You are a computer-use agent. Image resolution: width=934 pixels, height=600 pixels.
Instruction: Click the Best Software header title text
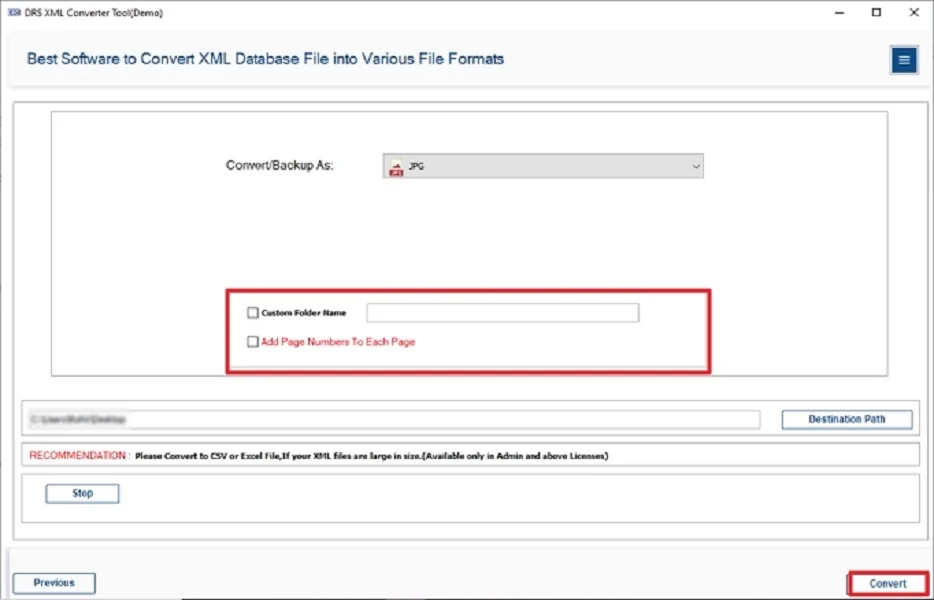pos(265,59)
